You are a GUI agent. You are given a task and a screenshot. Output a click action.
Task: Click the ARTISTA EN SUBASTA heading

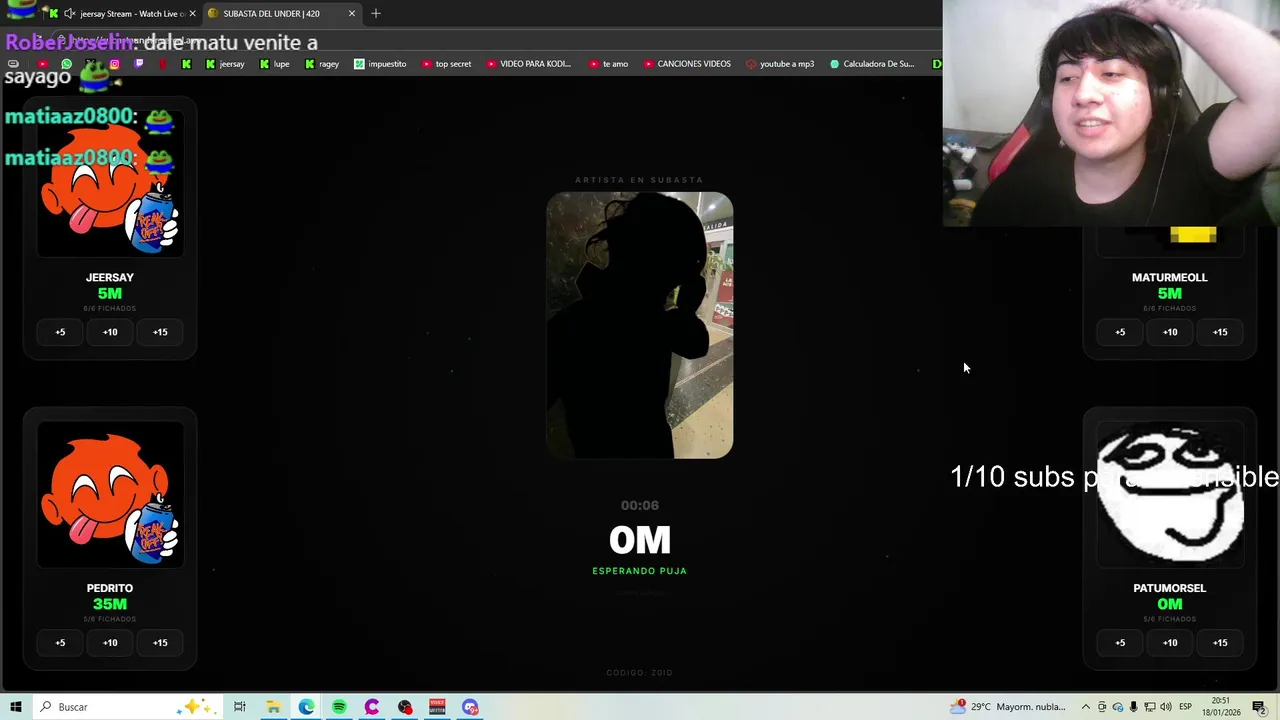640,180
